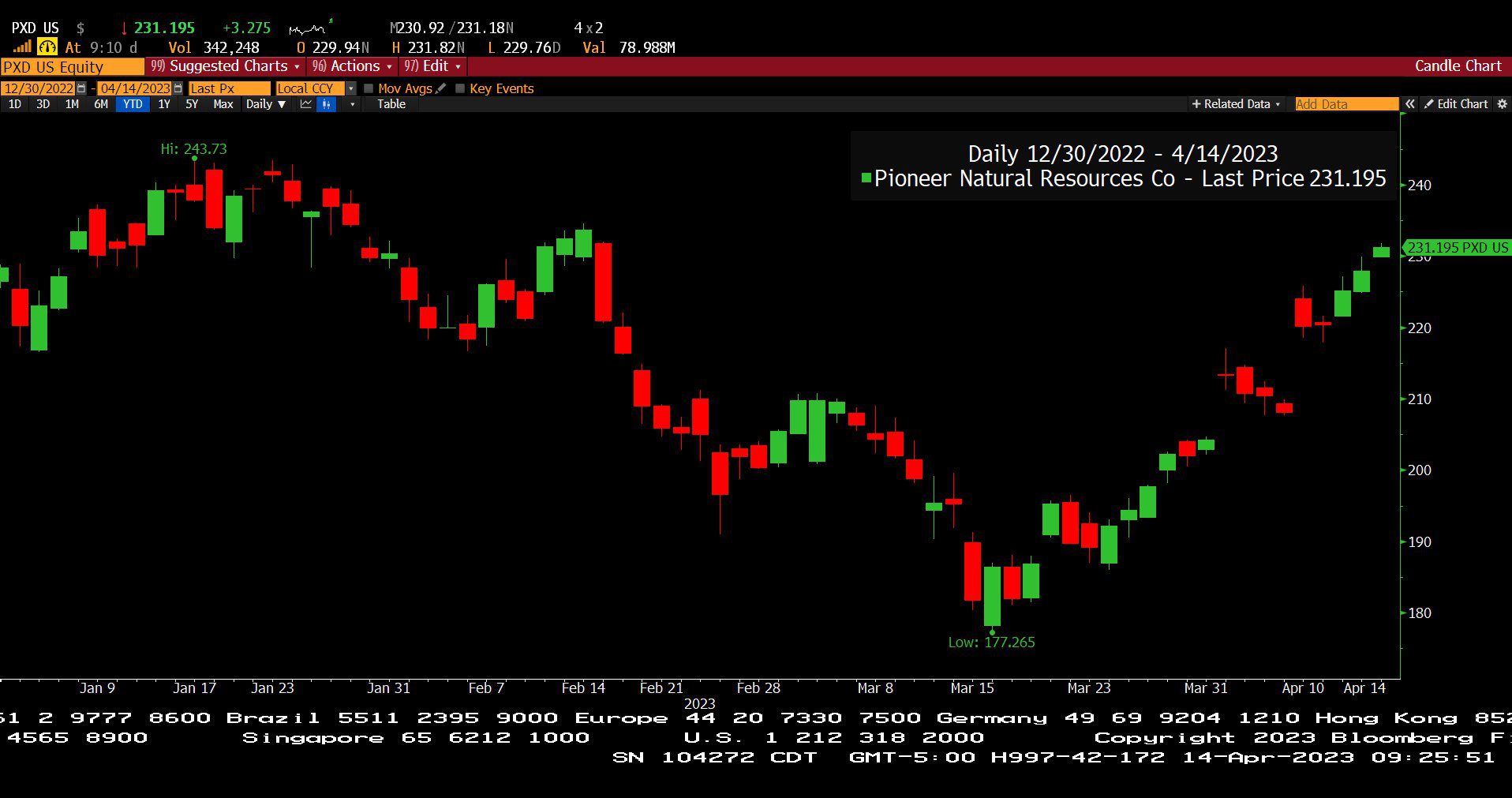Click the intraday sparkline mini chart
Screen dimensions: 1512x798
[x=309, y=28]
